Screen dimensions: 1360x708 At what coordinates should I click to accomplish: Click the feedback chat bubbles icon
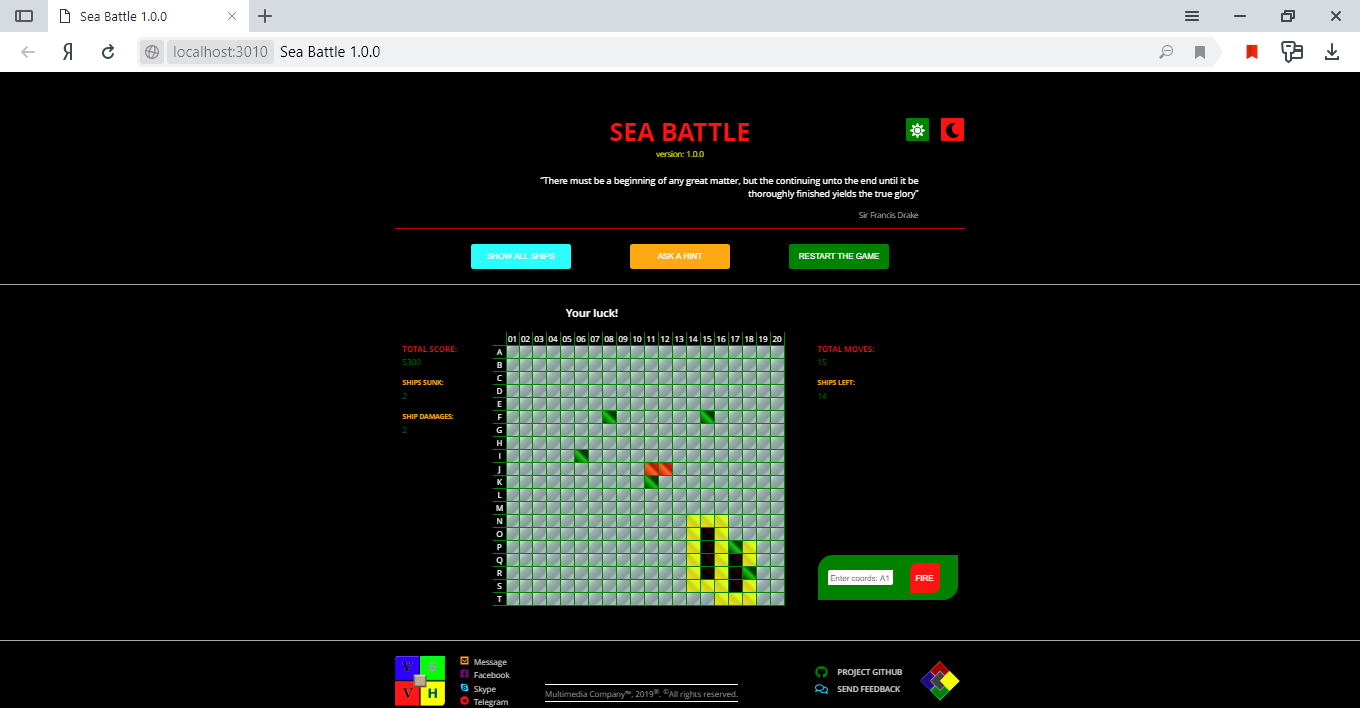coord(822,689)
